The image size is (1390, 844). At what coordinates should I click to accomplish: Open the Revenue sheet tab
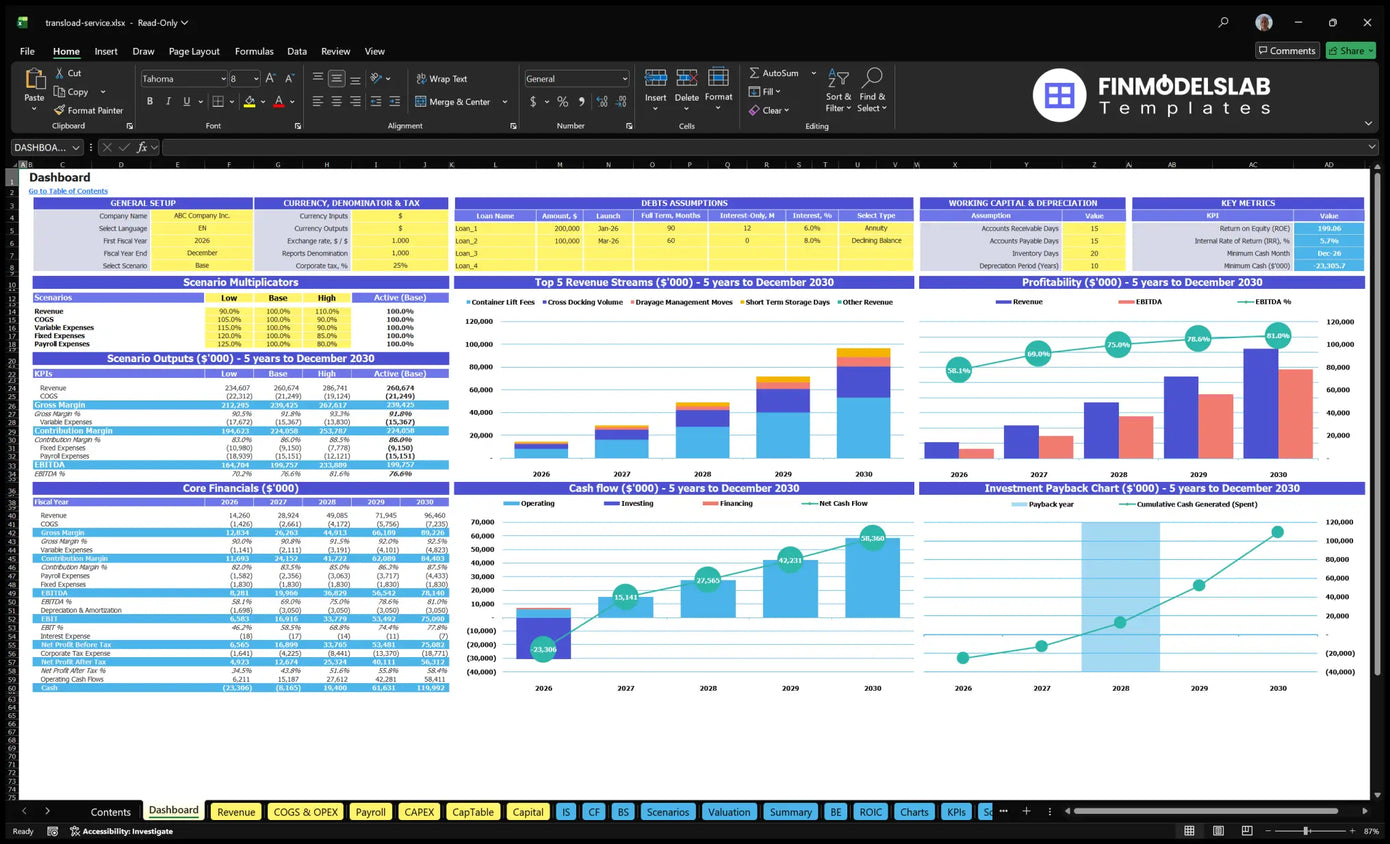(x=236, y=811)
